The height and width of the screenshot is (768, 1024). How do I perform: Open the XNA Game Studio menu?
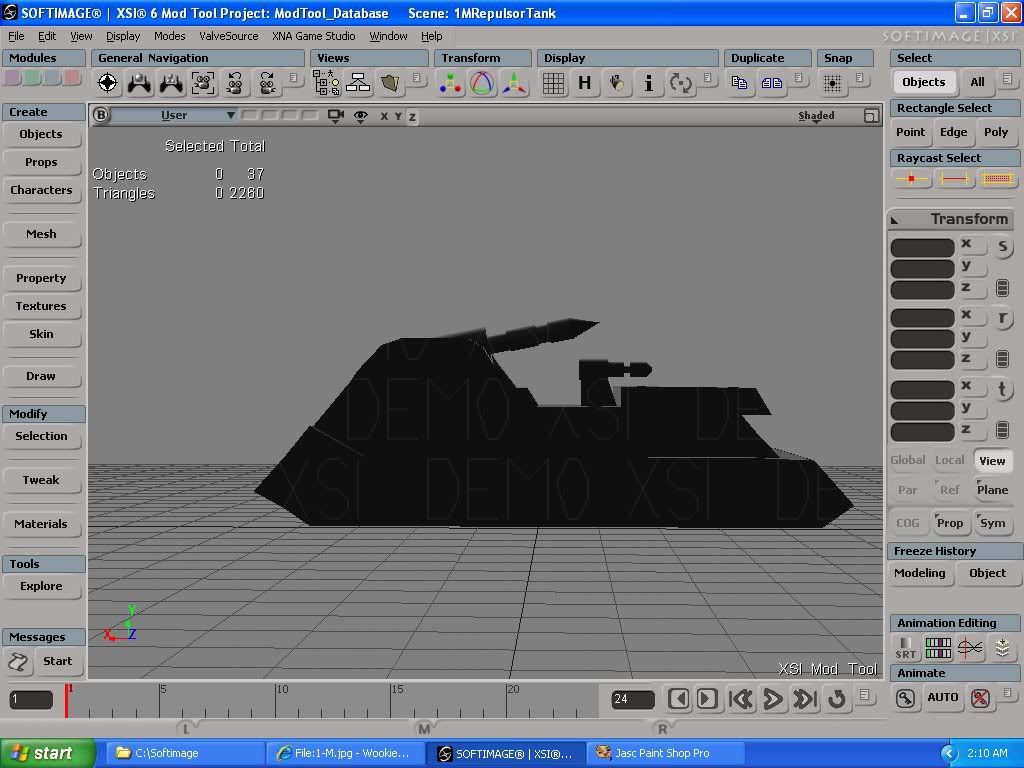313,36
